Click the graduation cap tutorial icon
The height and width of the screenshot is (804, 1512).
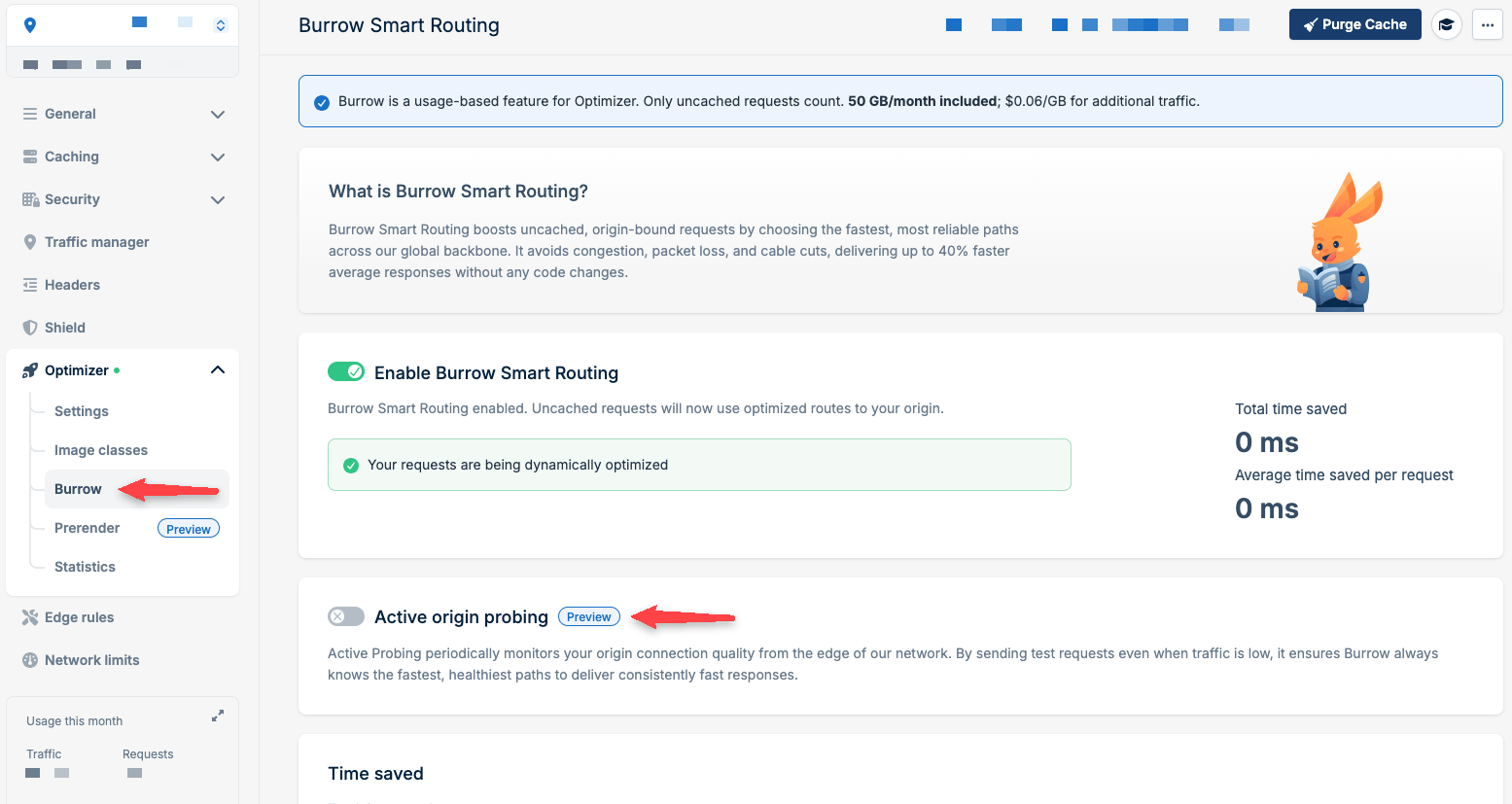(x=1447, y=24)
